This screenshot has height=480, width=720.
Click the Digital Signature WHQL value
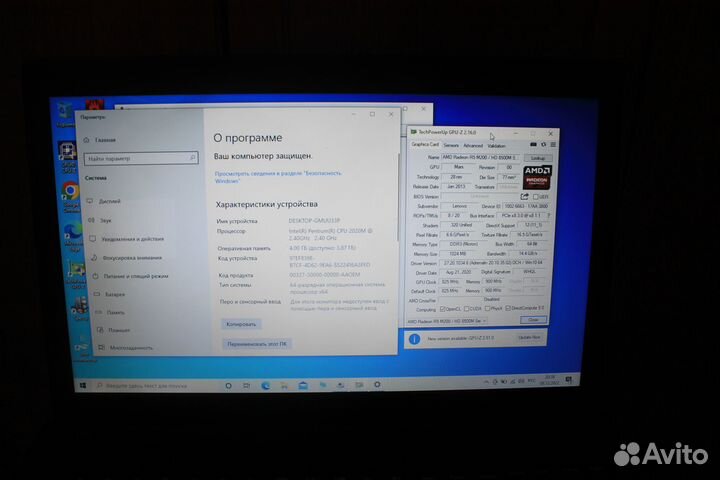[529, 272]
